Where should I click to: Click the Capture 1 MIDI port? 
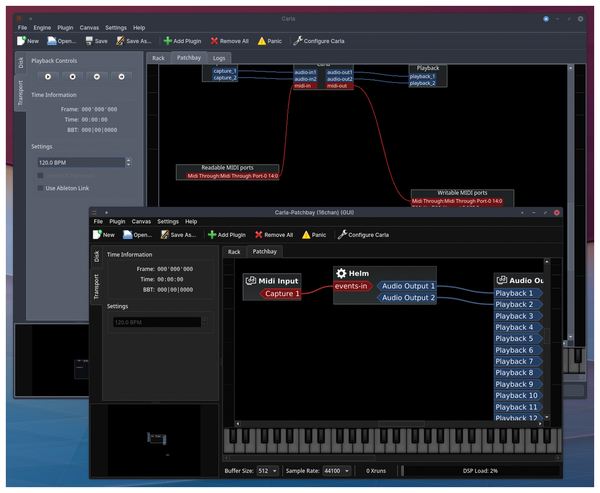point(280,294)
